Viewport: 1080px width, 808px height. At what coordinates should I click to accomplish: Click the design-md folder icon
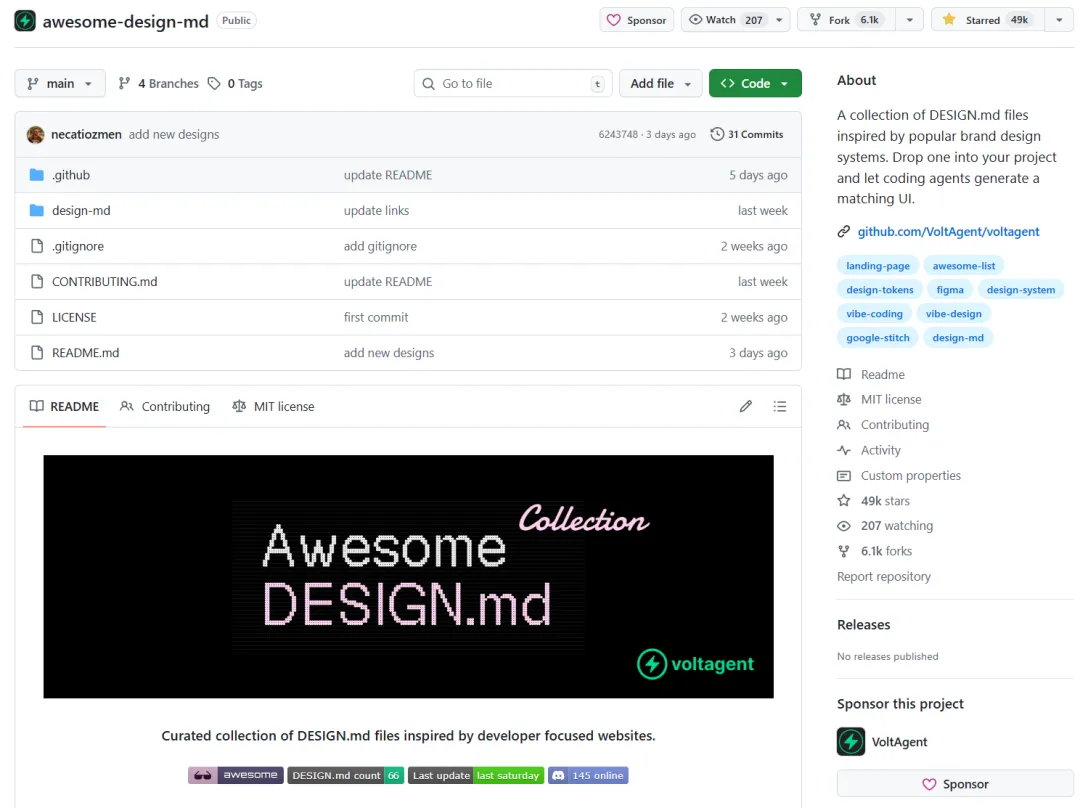tap(37, 210)
